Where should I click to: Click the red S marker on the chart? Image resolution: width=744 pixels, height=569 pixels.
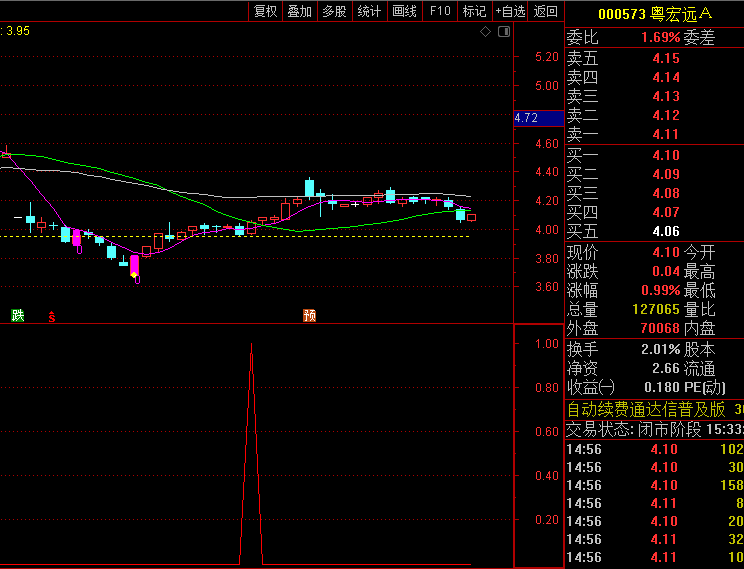(x=51, y=317)
